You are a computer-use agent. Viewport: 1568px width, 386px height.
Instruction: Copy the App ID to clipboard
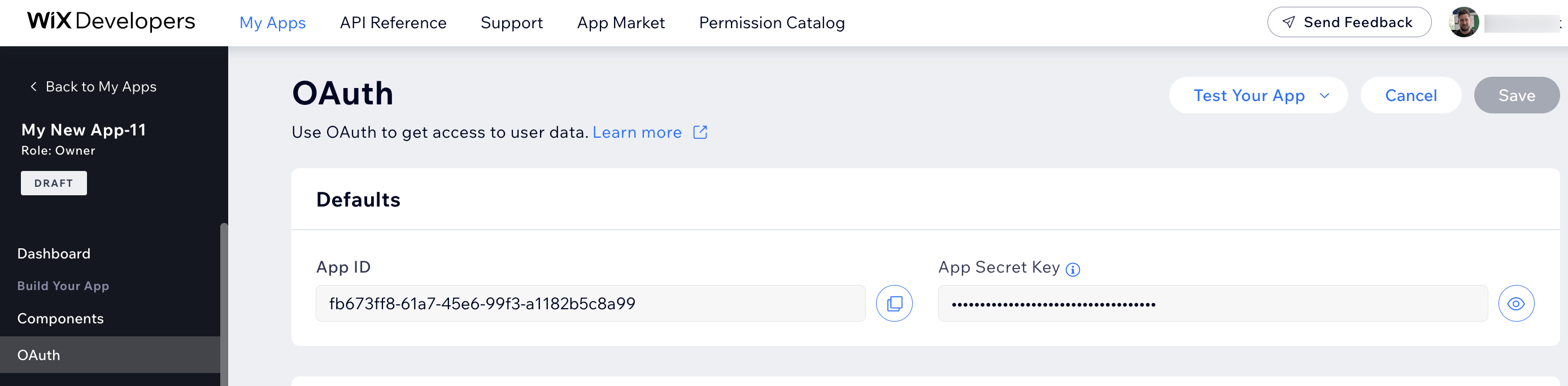pos(894,304)
